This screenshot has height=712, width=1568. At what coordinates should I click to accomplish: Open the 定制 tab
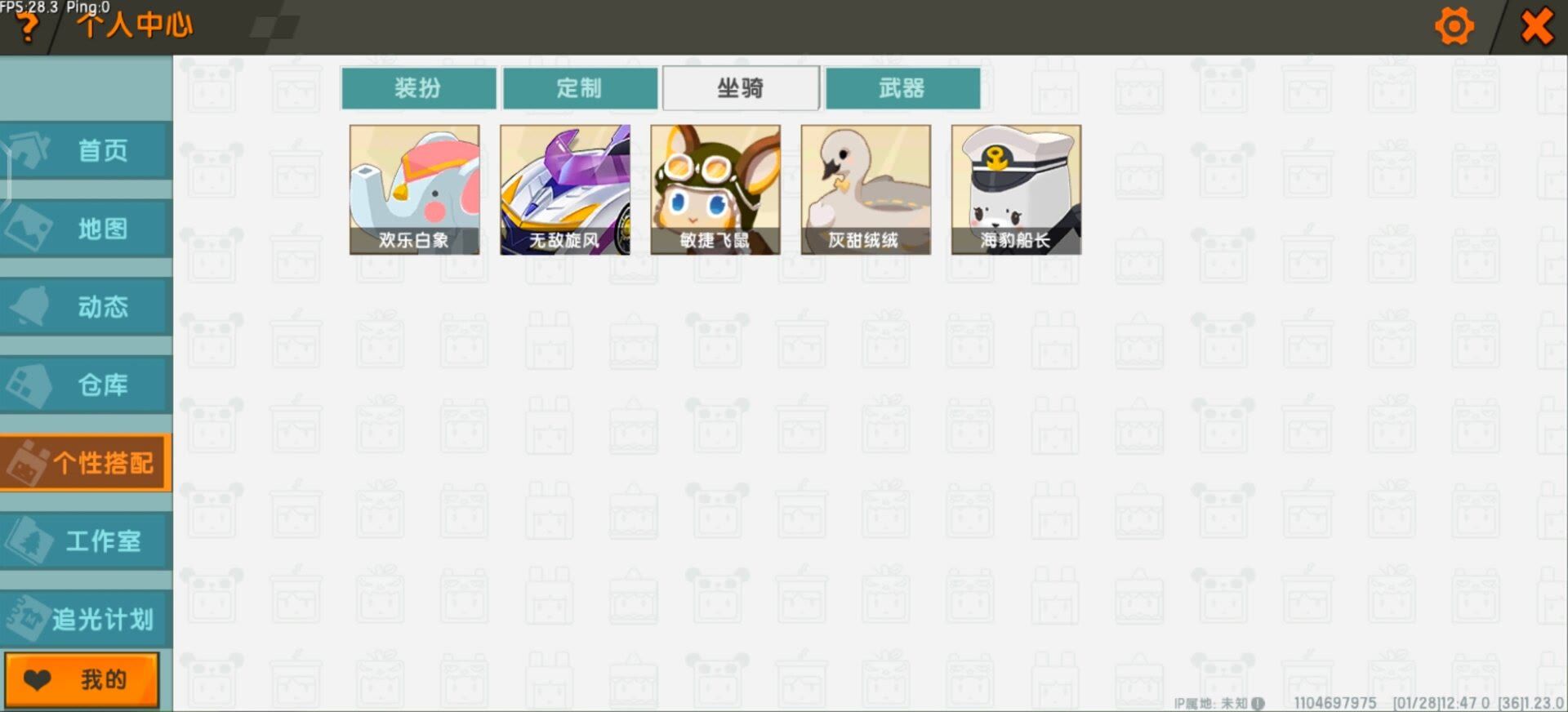(580, 88)
